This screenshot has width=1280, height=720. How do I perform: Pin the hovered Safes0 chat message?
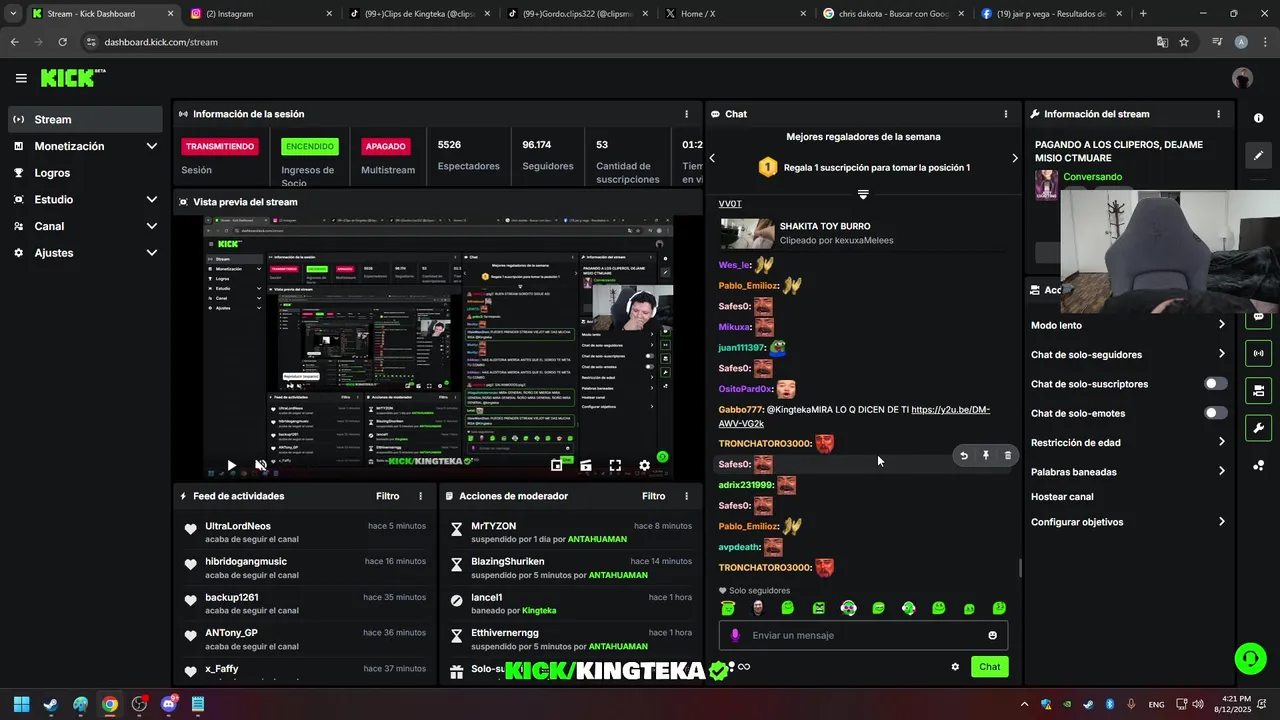(x=986, y=455)
